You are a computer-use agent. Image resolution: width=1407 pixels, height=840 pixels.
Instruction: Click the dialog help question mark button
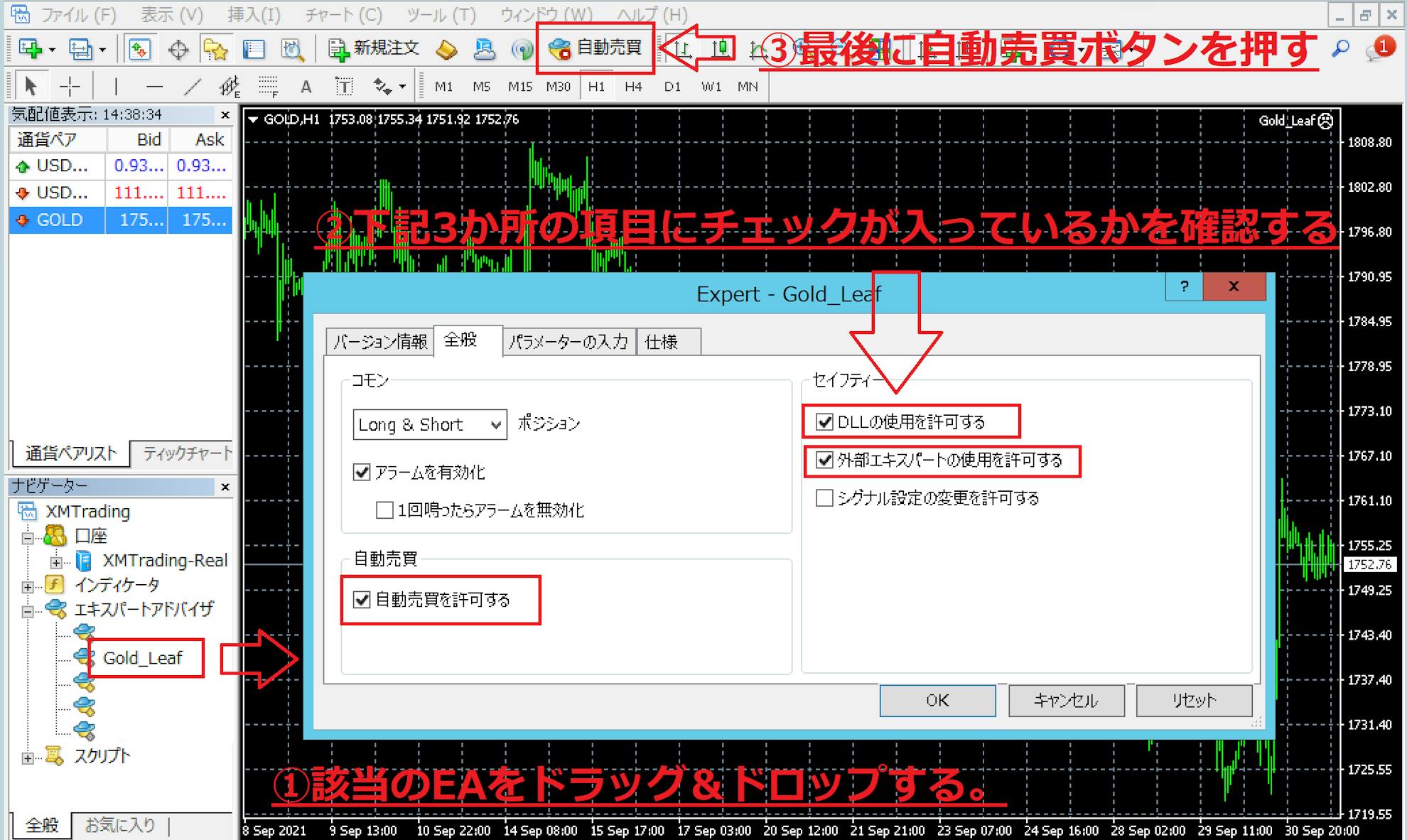coord(1184,286)
